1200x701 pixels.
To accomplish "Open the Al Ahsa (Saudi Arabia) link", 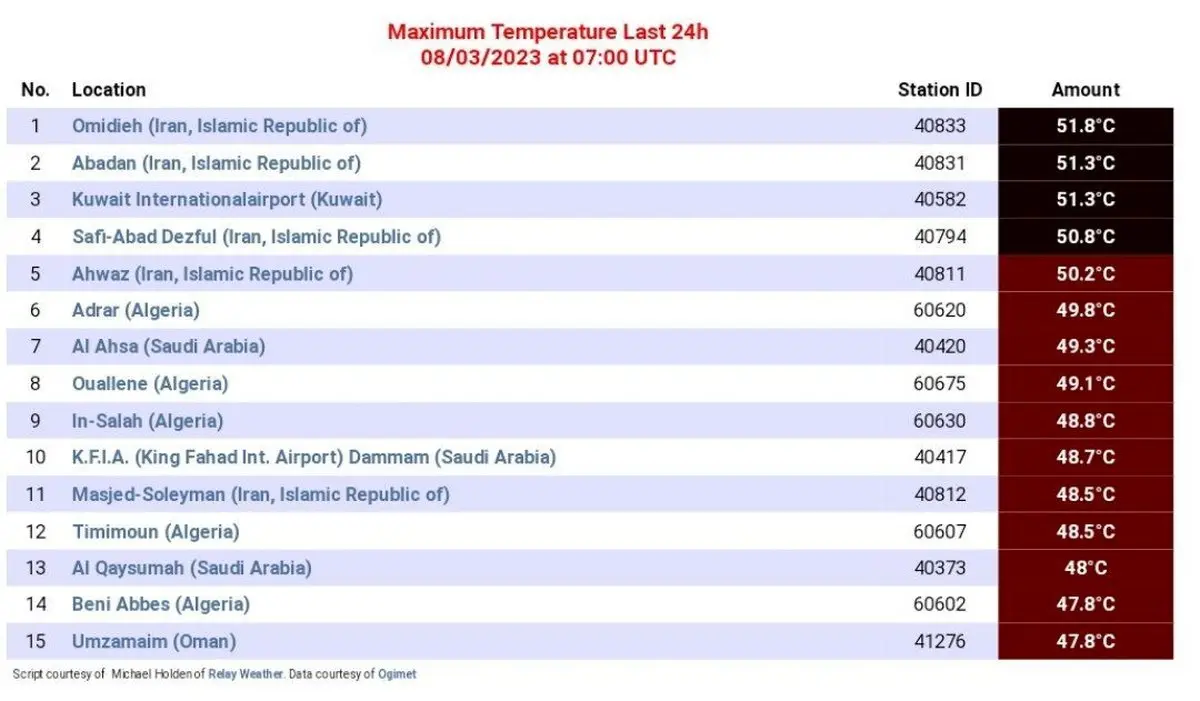I will click(168, 347).
